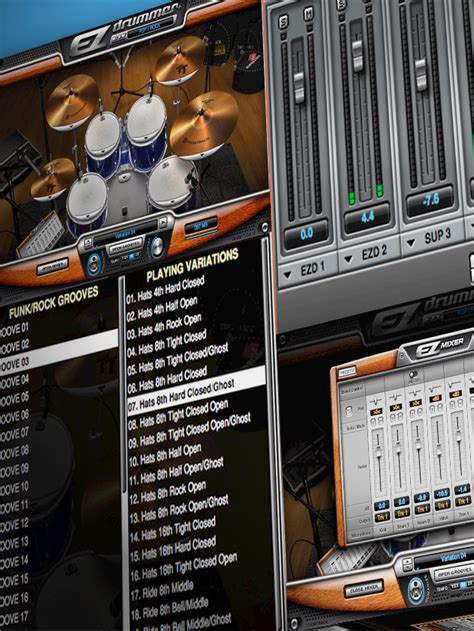Click the round play icon under the drum kit
The image size is (474, 631).
tap(95, 265)
